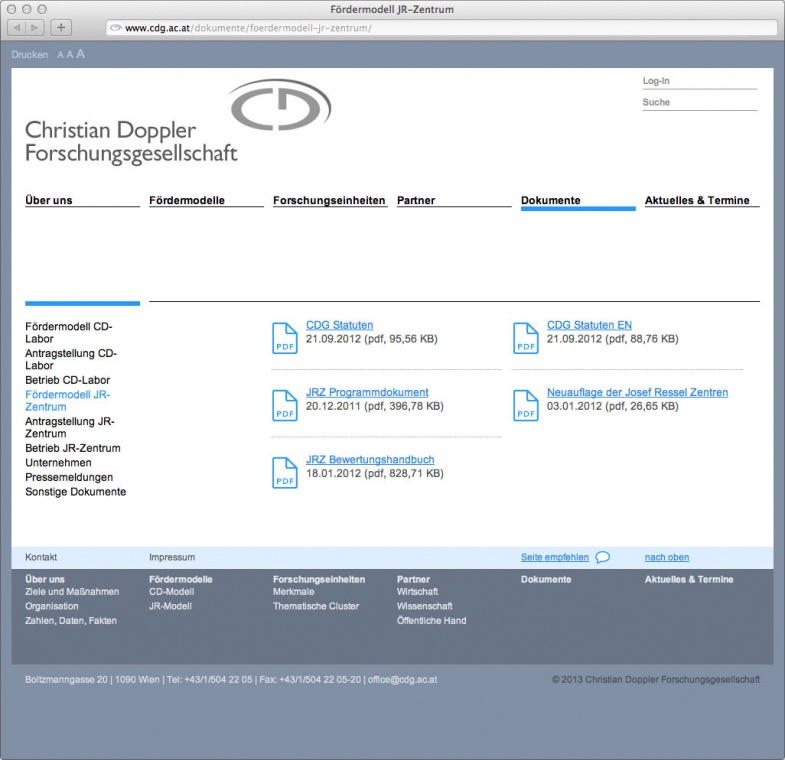Click the PDF icon for CDG Statuten EN
This screenshot has height=760, width=785.
[x=526, y=338]
